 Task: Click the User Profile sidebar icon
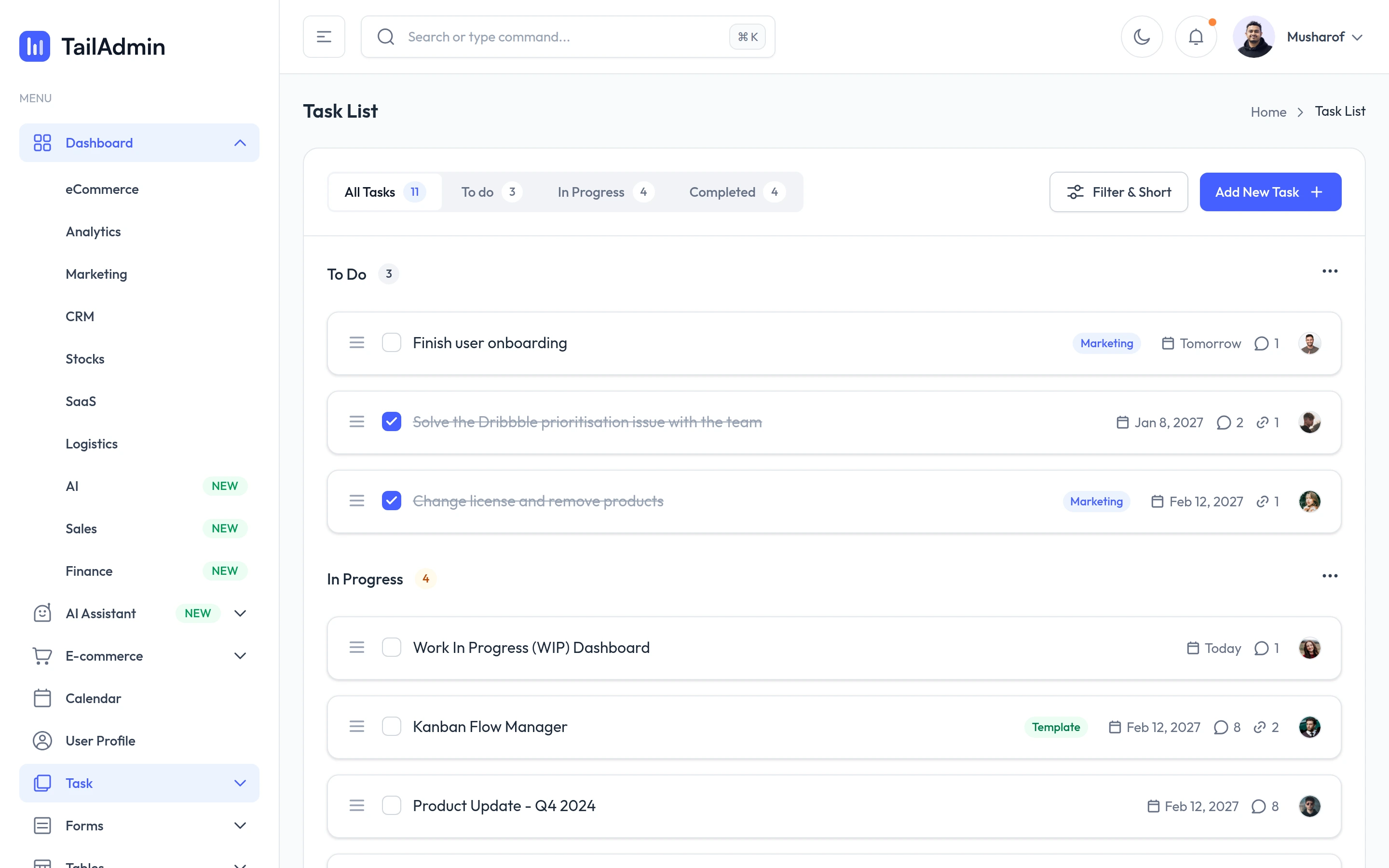(42, 741)
